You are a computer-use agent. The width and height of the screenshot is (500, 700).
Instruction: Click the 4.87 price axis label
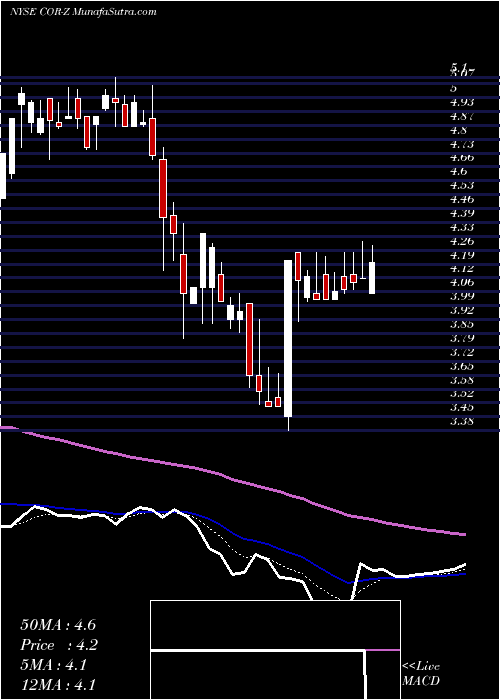462,116
